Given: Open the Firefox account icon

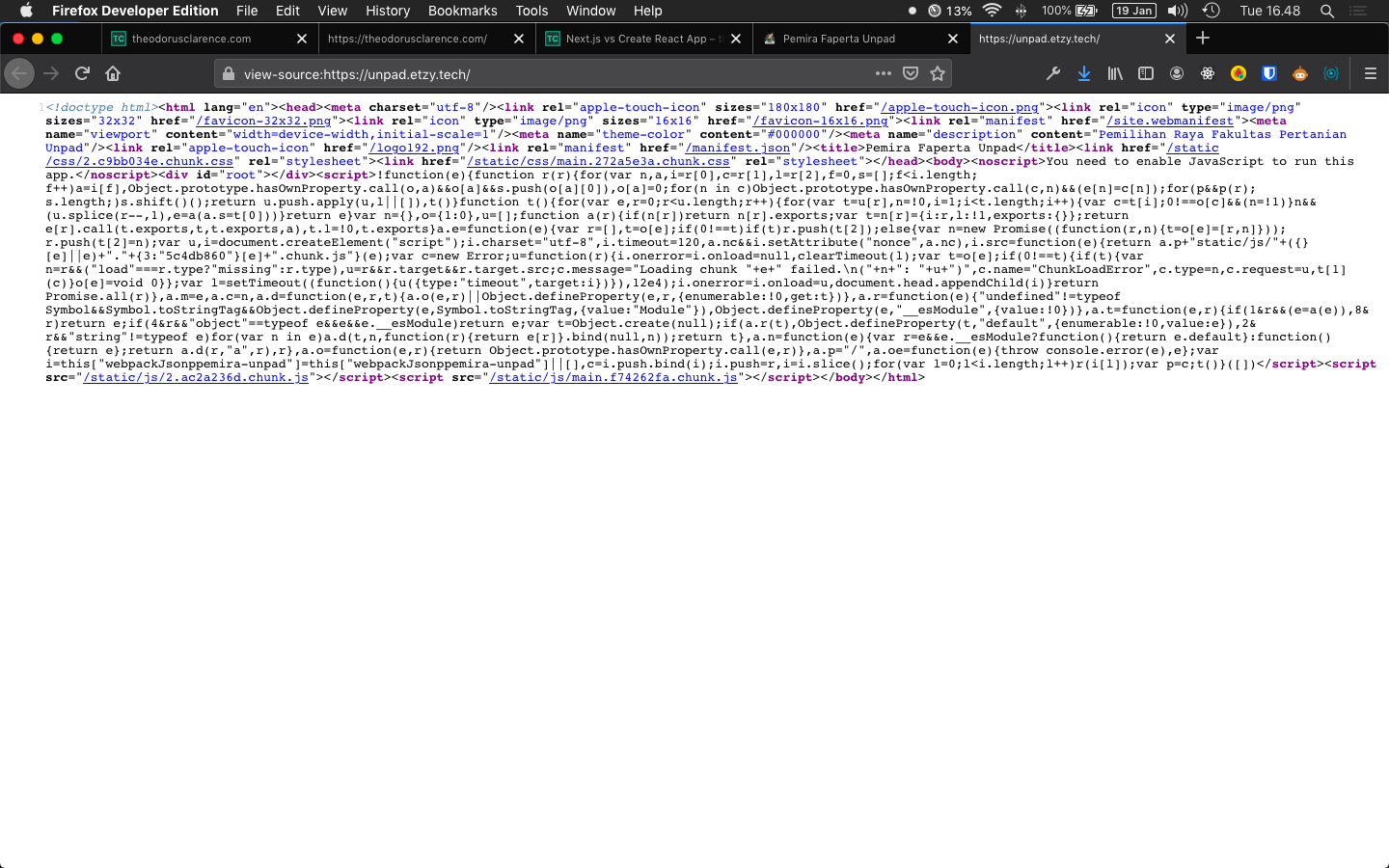Looking at the screenshot, I should coord(1177,73).
